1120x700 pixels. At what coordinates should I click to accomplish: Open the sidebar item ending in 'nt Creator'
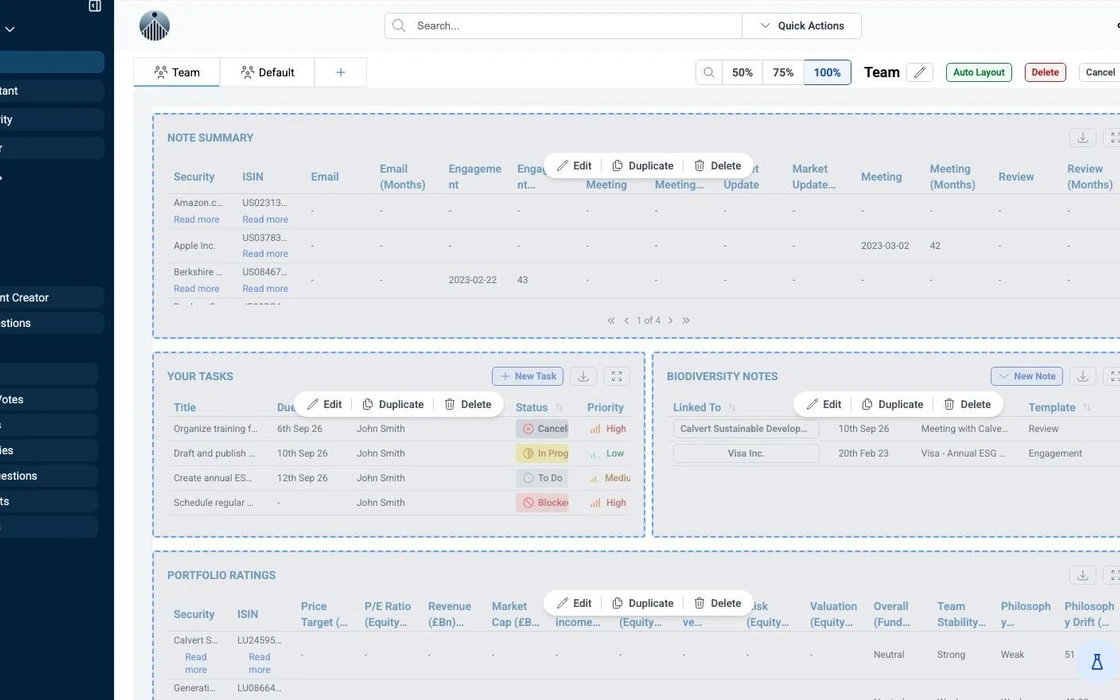[51, 298]
